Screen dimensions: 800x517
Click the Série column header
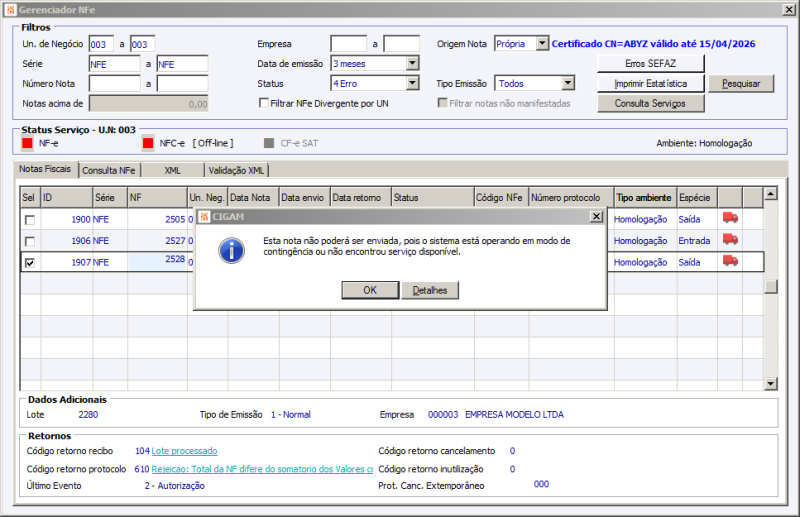pyautogui.click(x=110, y=198)
